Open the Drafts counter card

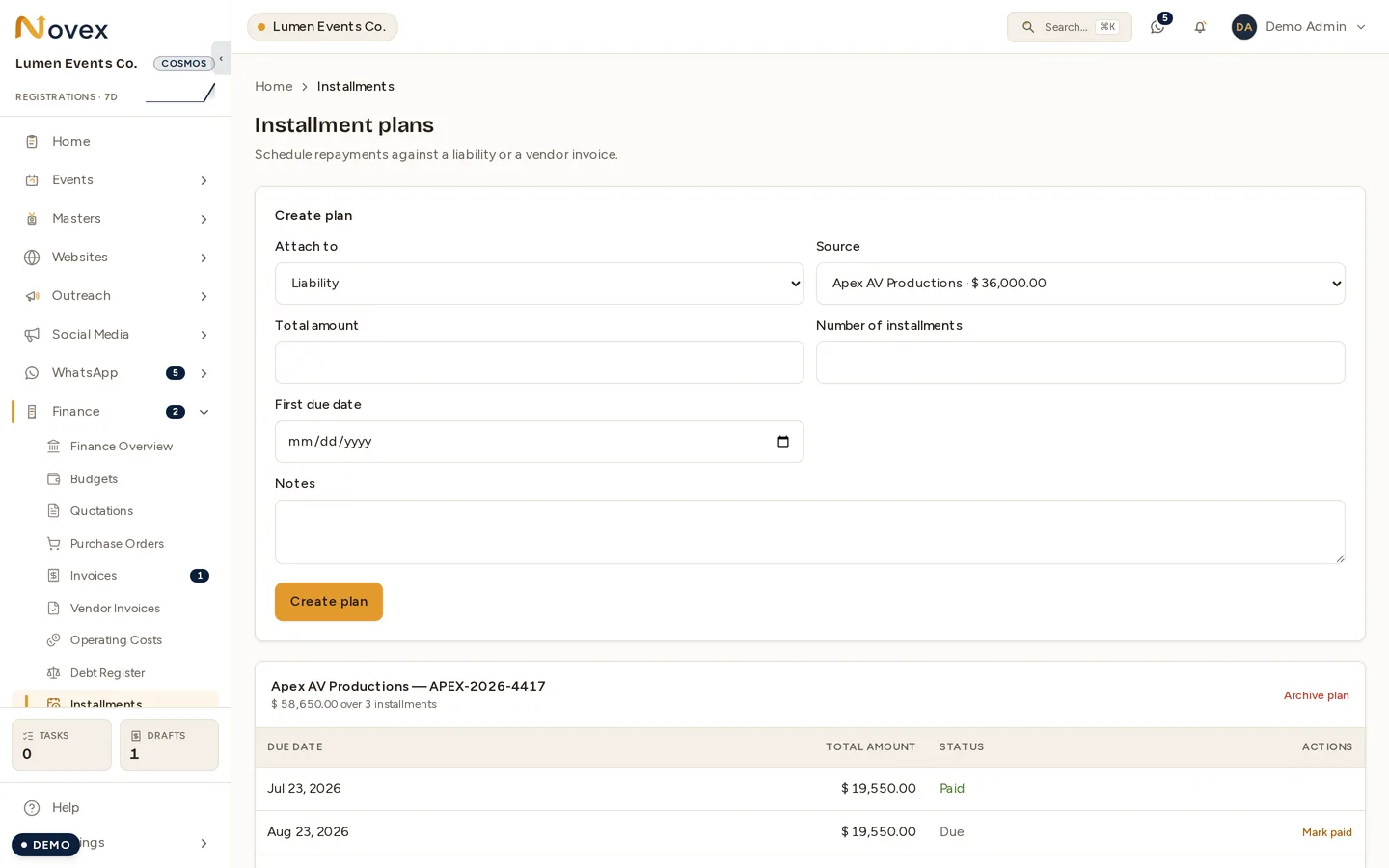[169, 745]
